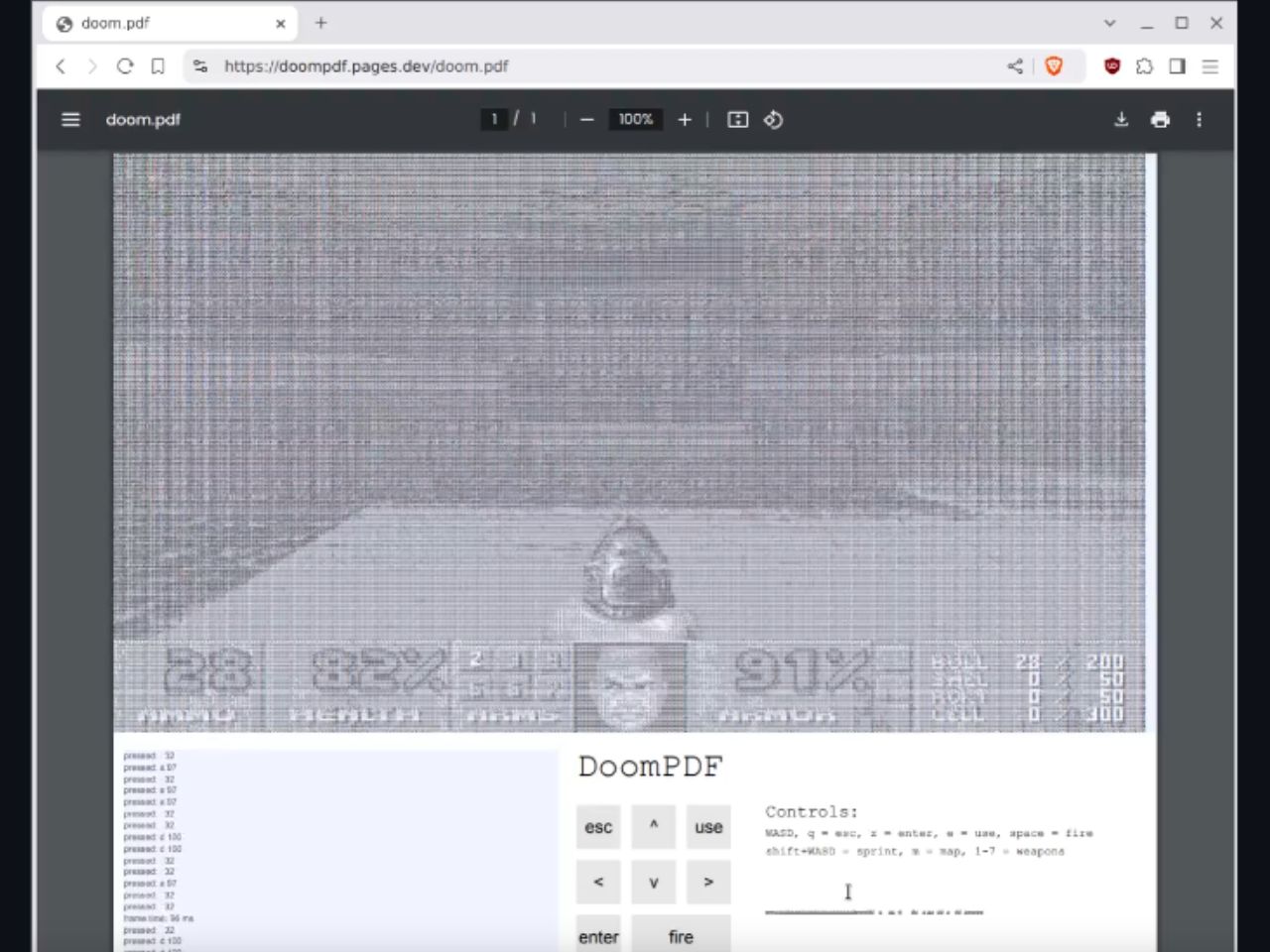Print the doom.pdf document
The image size is (1270, 952).
tap(1160, 119)
